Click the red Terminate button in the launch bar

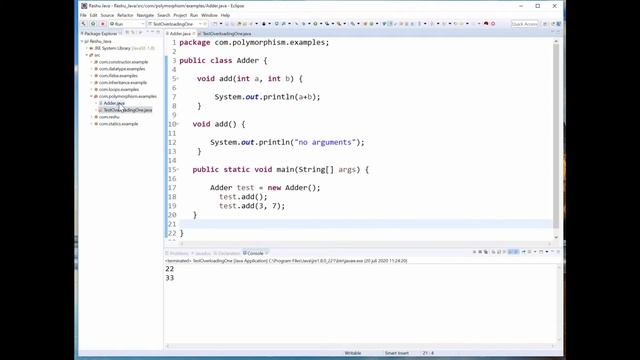coord(102,24)
